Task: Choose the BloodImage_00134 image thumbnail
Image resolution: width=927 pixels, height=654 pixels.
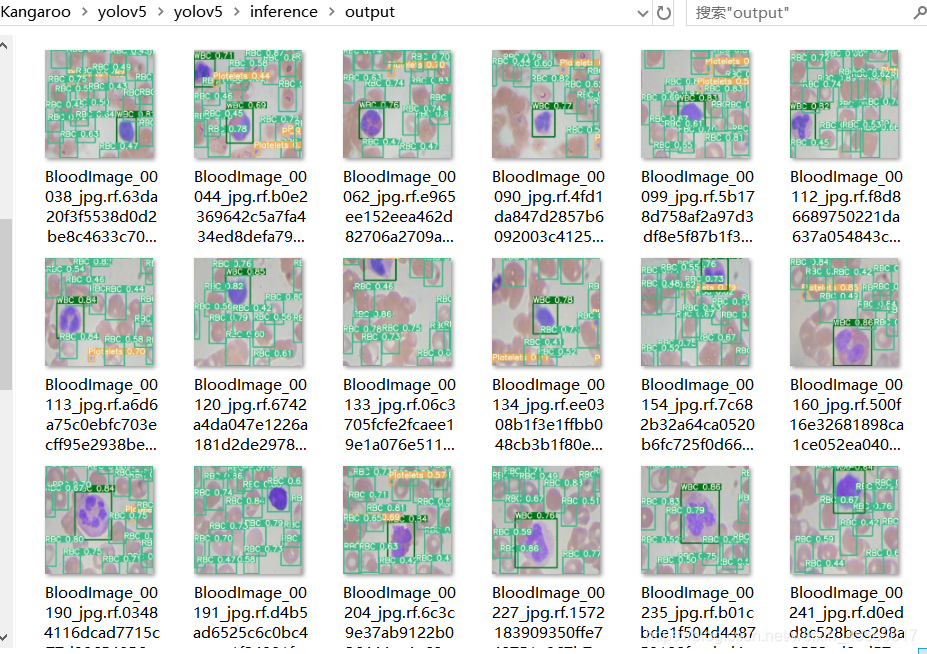Action: coord(547,312)
